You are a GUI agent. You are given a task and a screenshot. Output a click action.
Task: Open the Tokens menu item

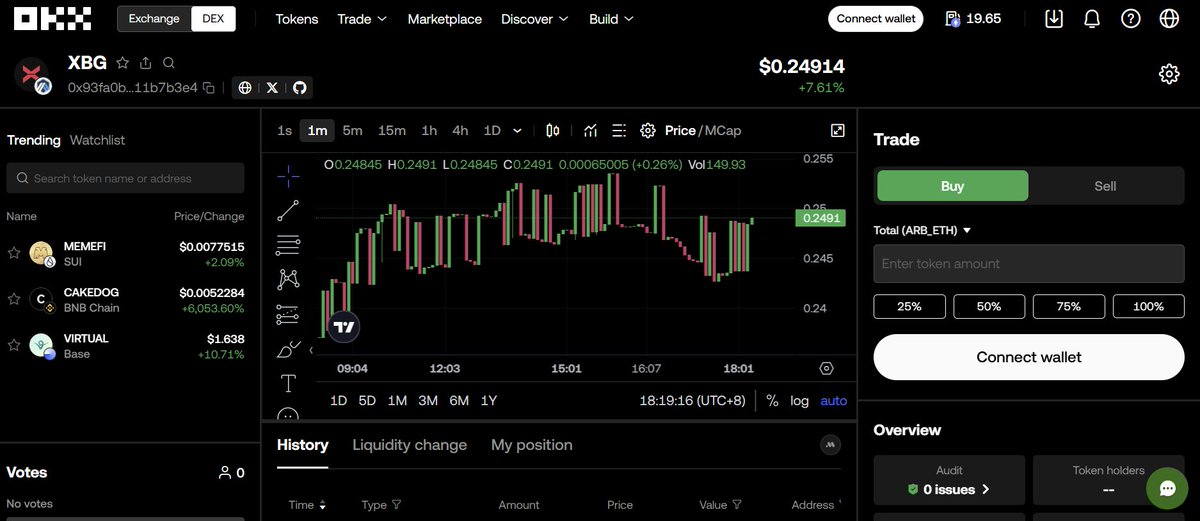[x=297, y=19]
